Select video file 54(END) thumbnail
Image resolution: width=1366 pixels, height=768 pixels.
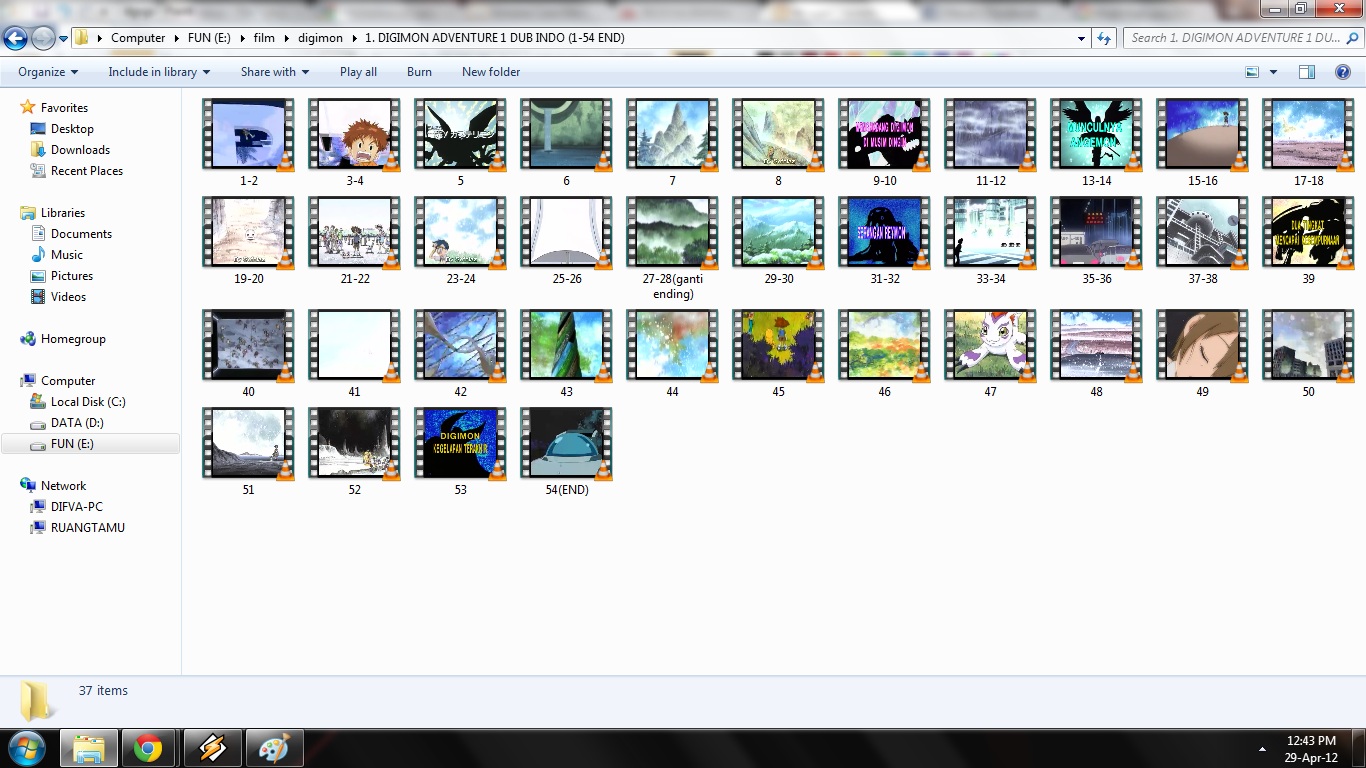pos(566,442)
